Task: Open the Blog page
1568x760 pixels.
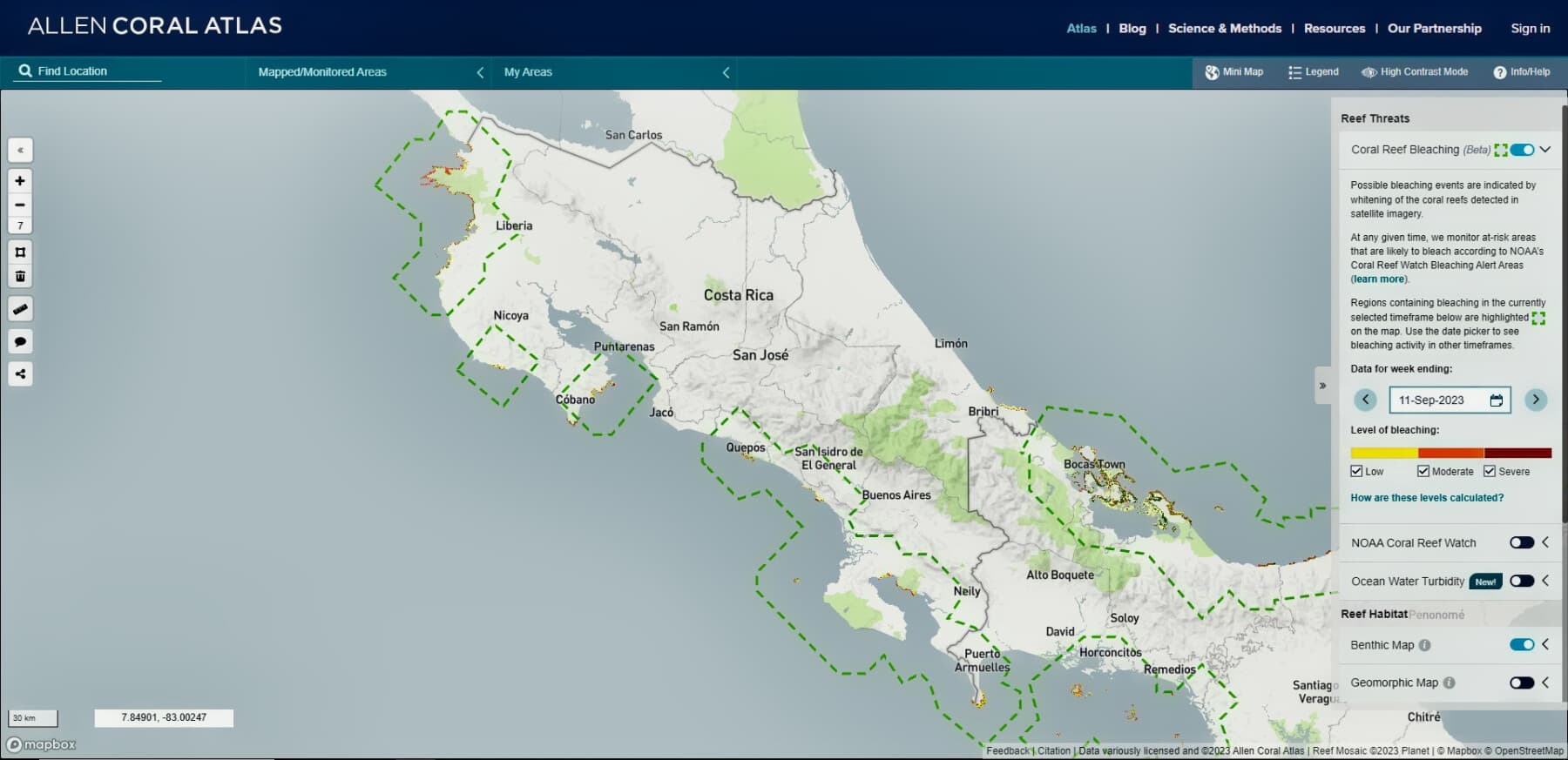Action: tap(1132, 29)
